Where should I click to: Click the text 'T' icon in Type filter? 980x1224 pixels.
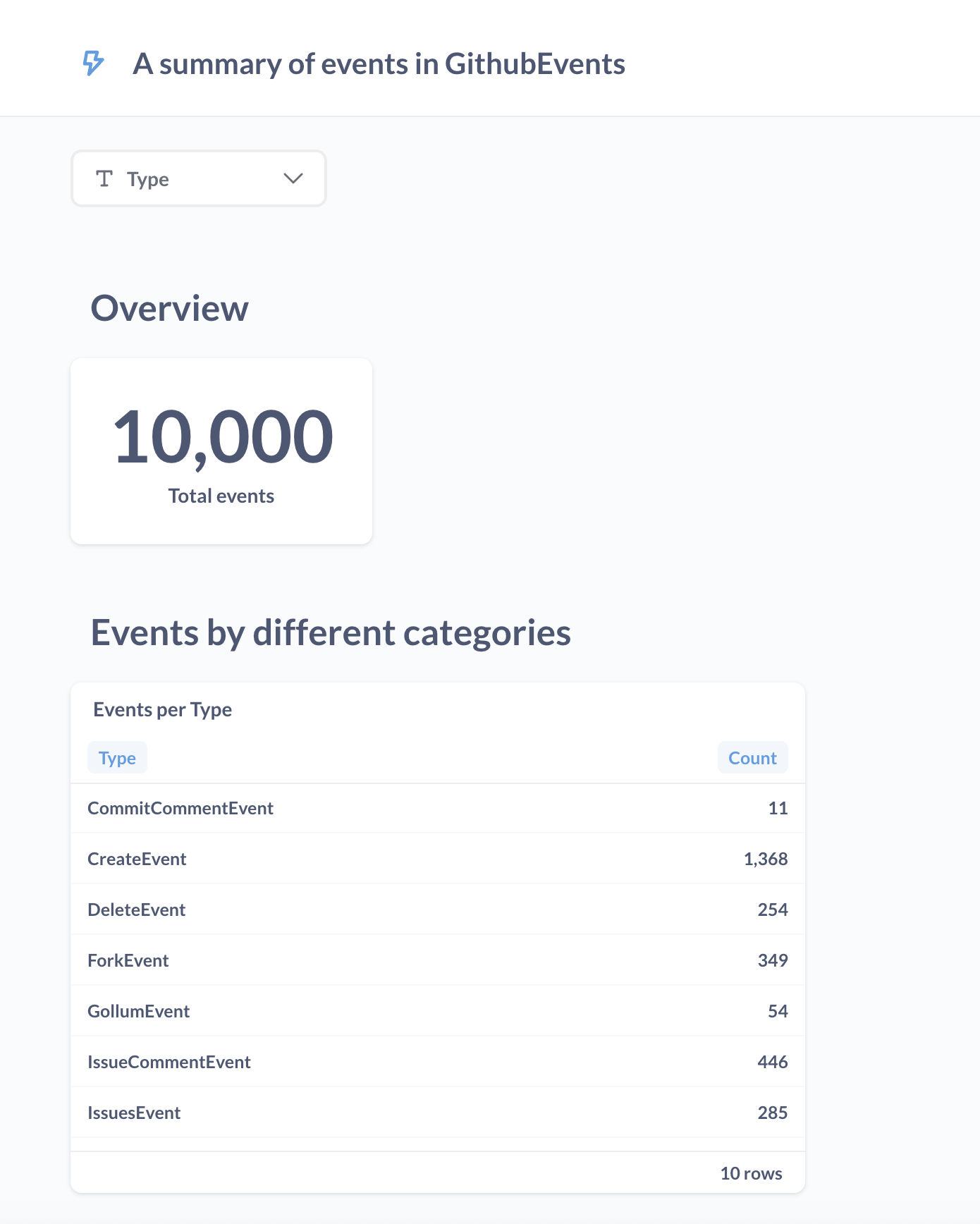tap(104, 179)
